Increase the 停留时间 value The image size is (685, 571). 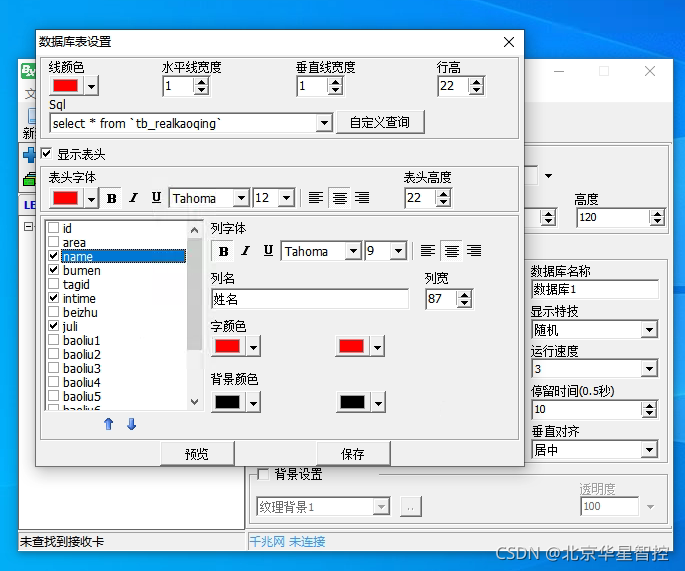650,406
